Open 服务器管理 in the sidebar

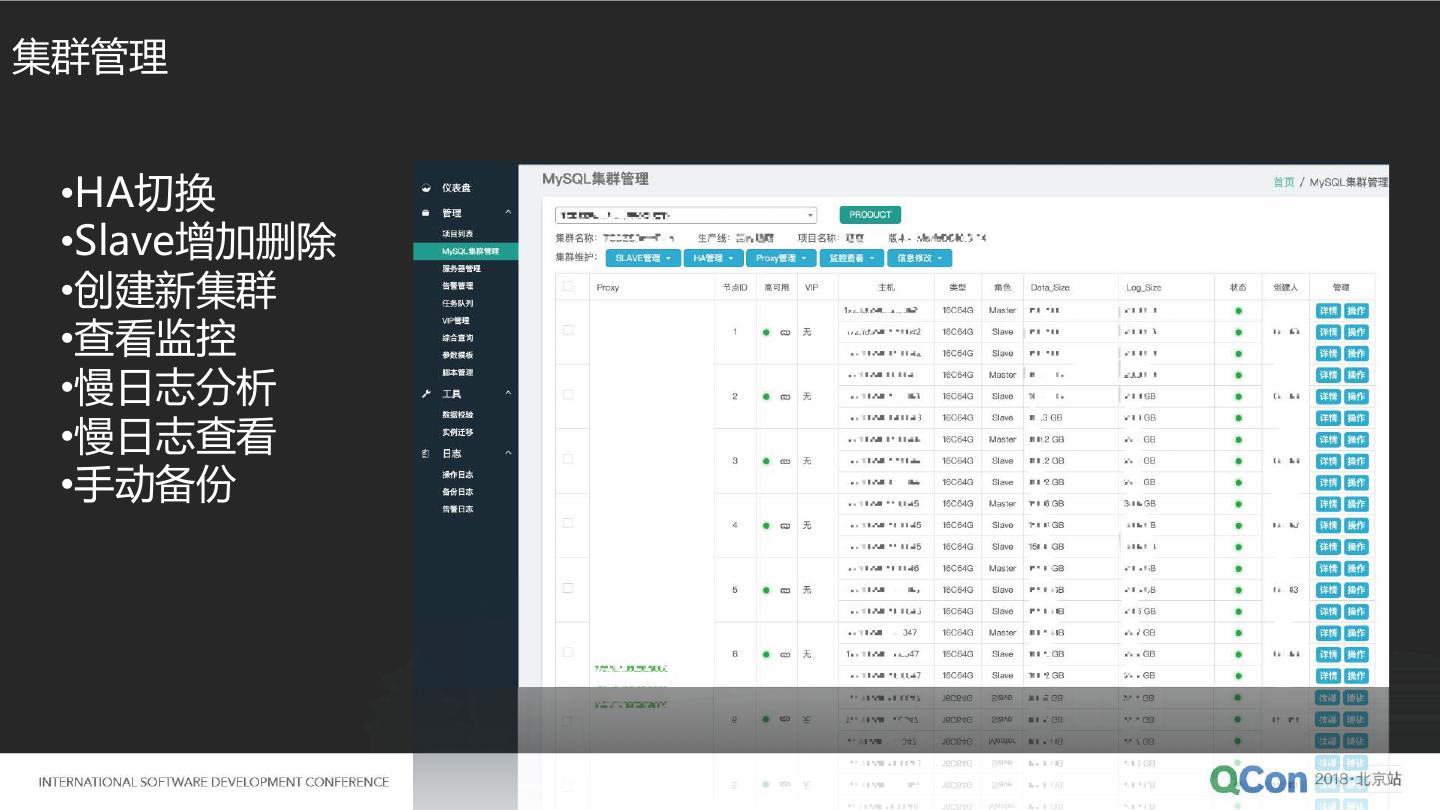pos(461,269)
